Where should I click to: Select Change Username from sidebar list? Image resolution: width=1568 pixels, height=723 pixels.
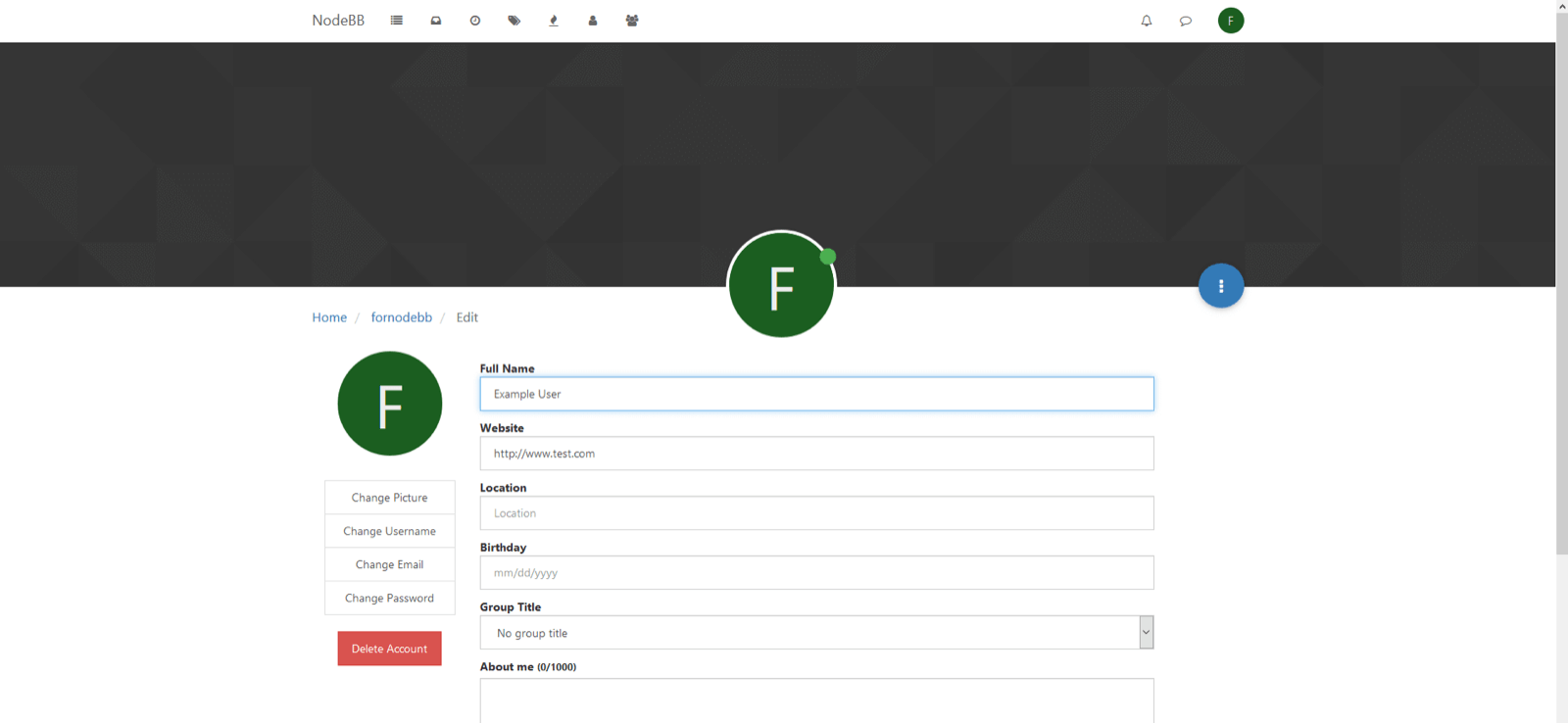pyautogui.click(x=390, y=531)
